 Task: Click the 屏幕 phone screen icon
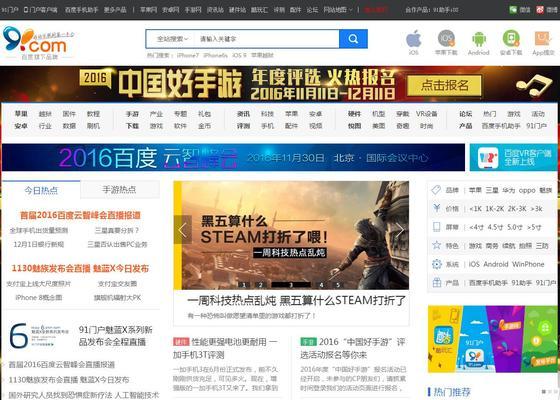pyautogui.click(x=436, y=227)
